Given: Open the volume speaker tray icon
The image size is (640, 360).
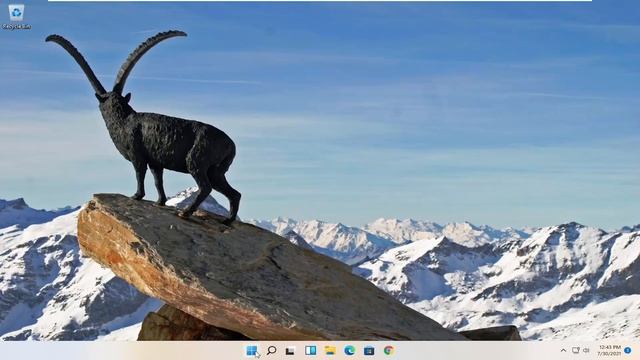Looking at the screenshot, I should pyautogui.click(x=587, y=350).
